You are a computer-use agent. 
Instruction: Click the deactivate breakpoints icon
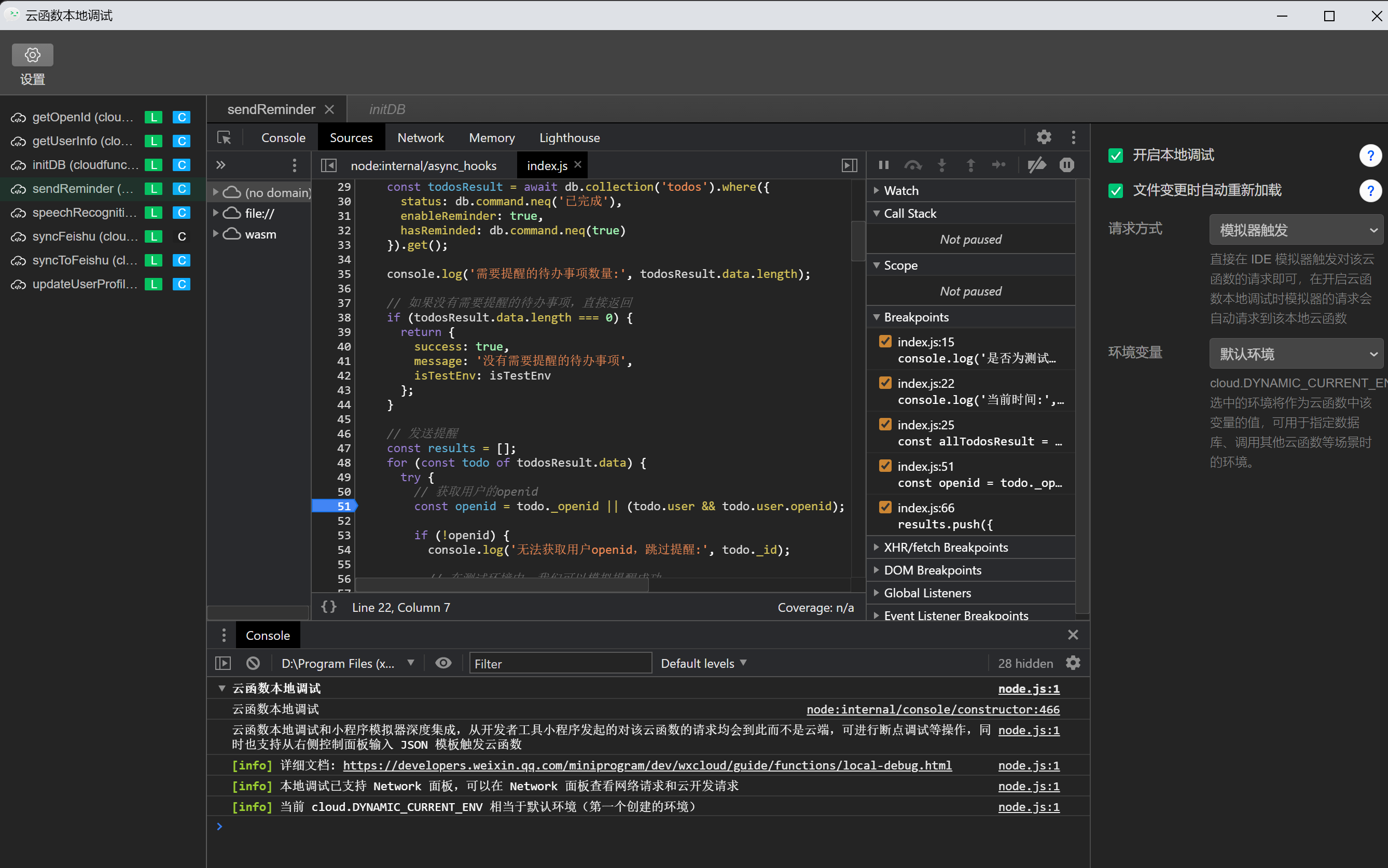click(1036, 165)
